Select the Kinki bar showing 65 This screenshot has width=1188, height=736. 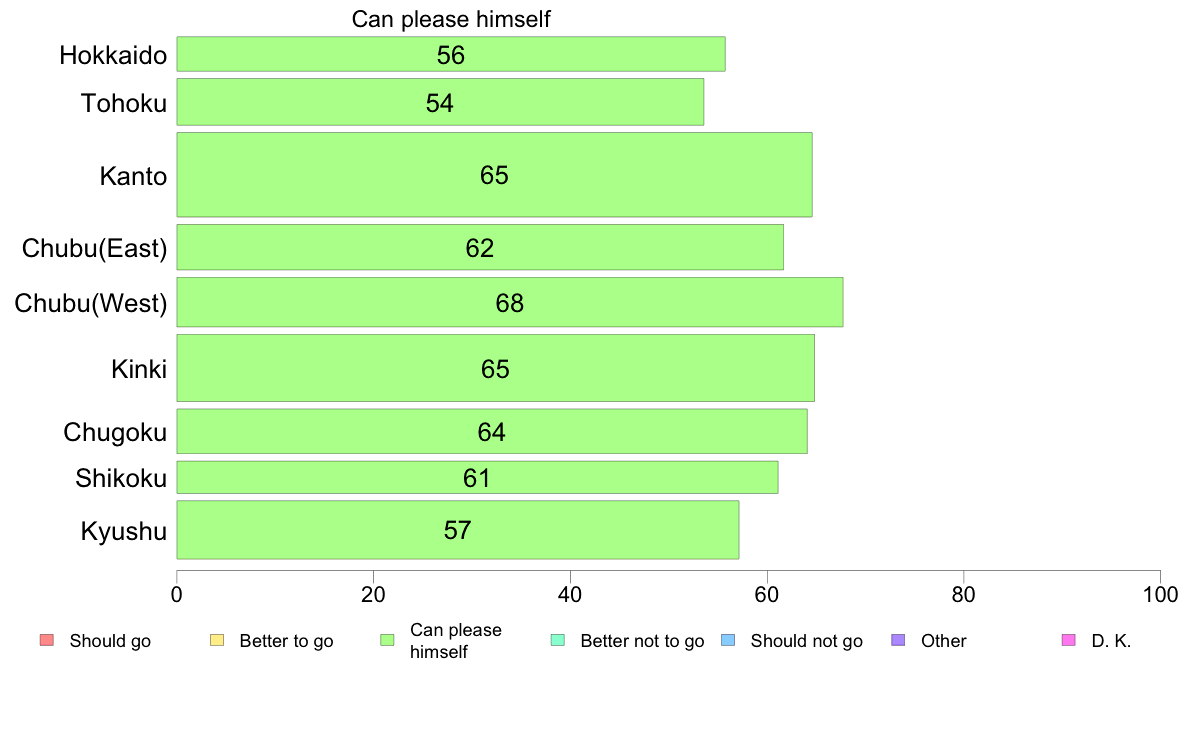click(x=496, y=368)
